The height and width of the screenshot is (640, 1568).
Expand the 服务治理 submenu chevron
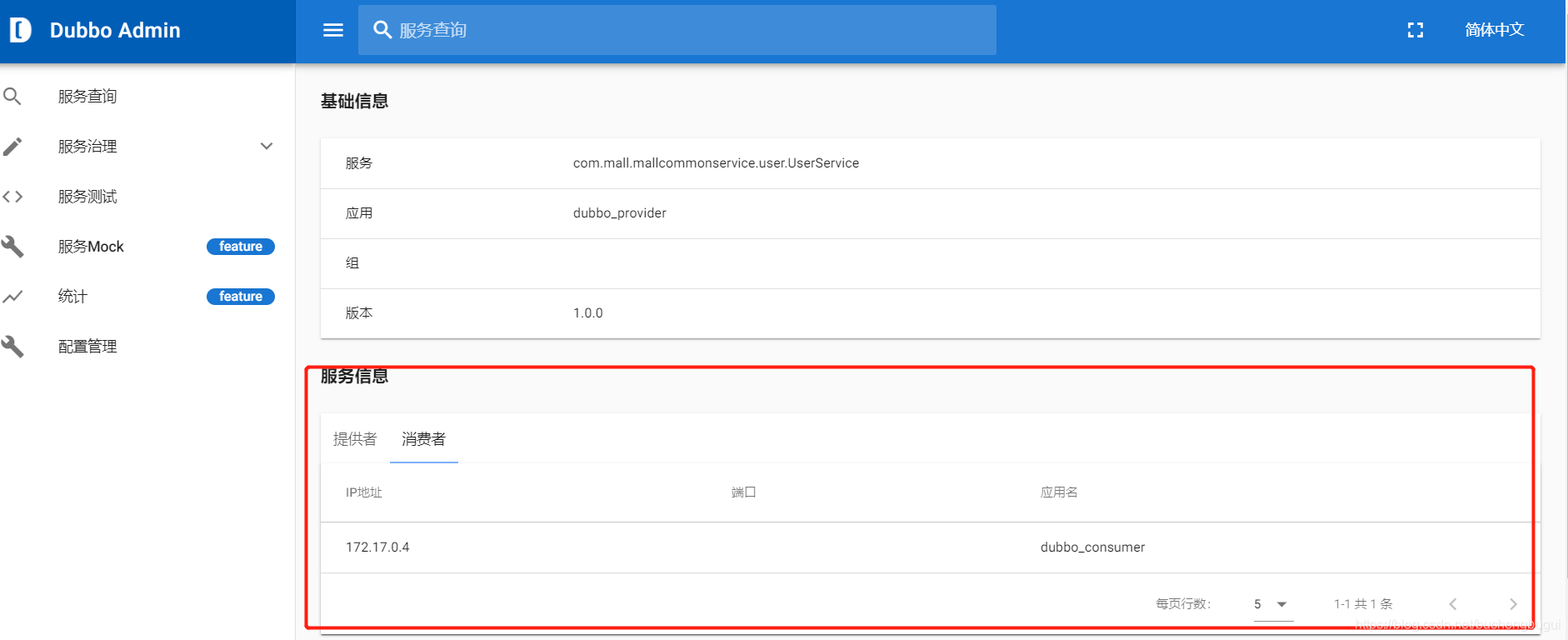click(x=267, y=147)
